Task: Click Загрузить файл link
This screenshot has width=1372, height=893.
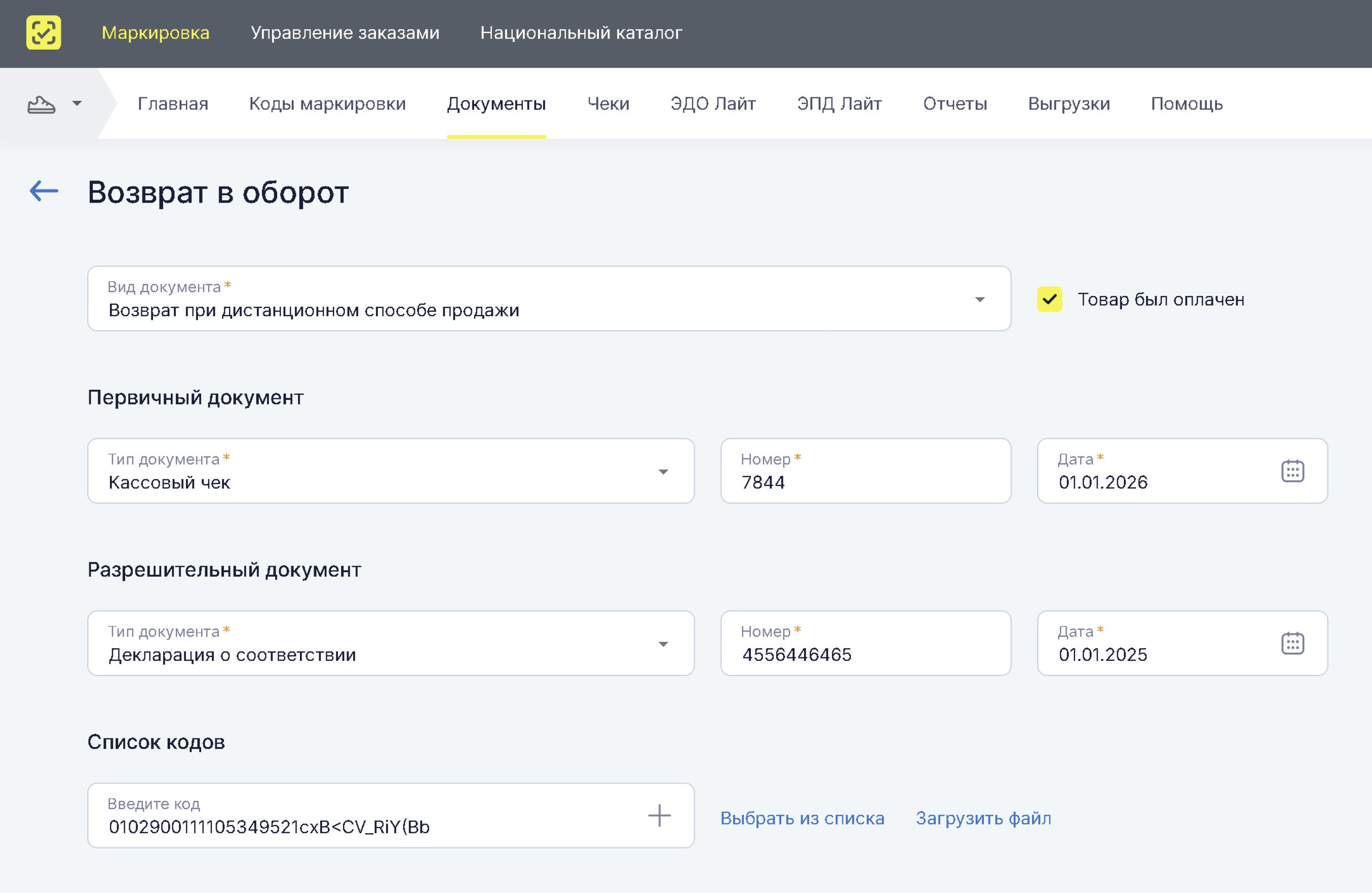Action: click(x=983, y=818)
